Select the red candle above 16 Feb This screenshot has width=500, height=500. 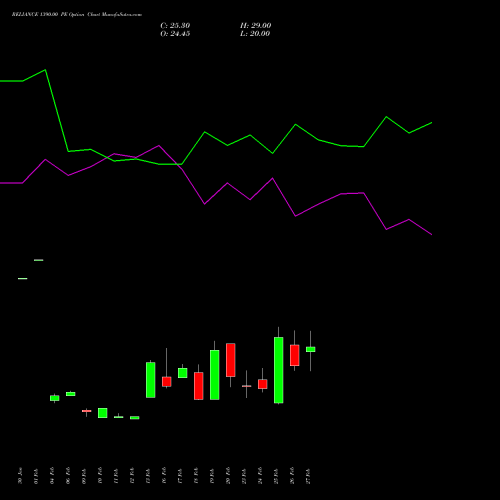167,382
